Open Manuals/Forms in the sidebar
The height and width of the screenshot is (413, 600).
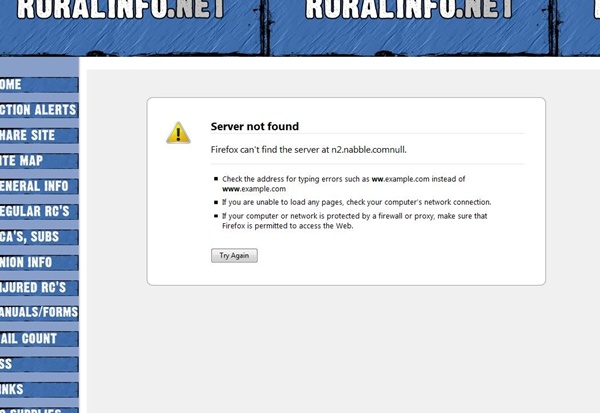click(x=38, y=313)
